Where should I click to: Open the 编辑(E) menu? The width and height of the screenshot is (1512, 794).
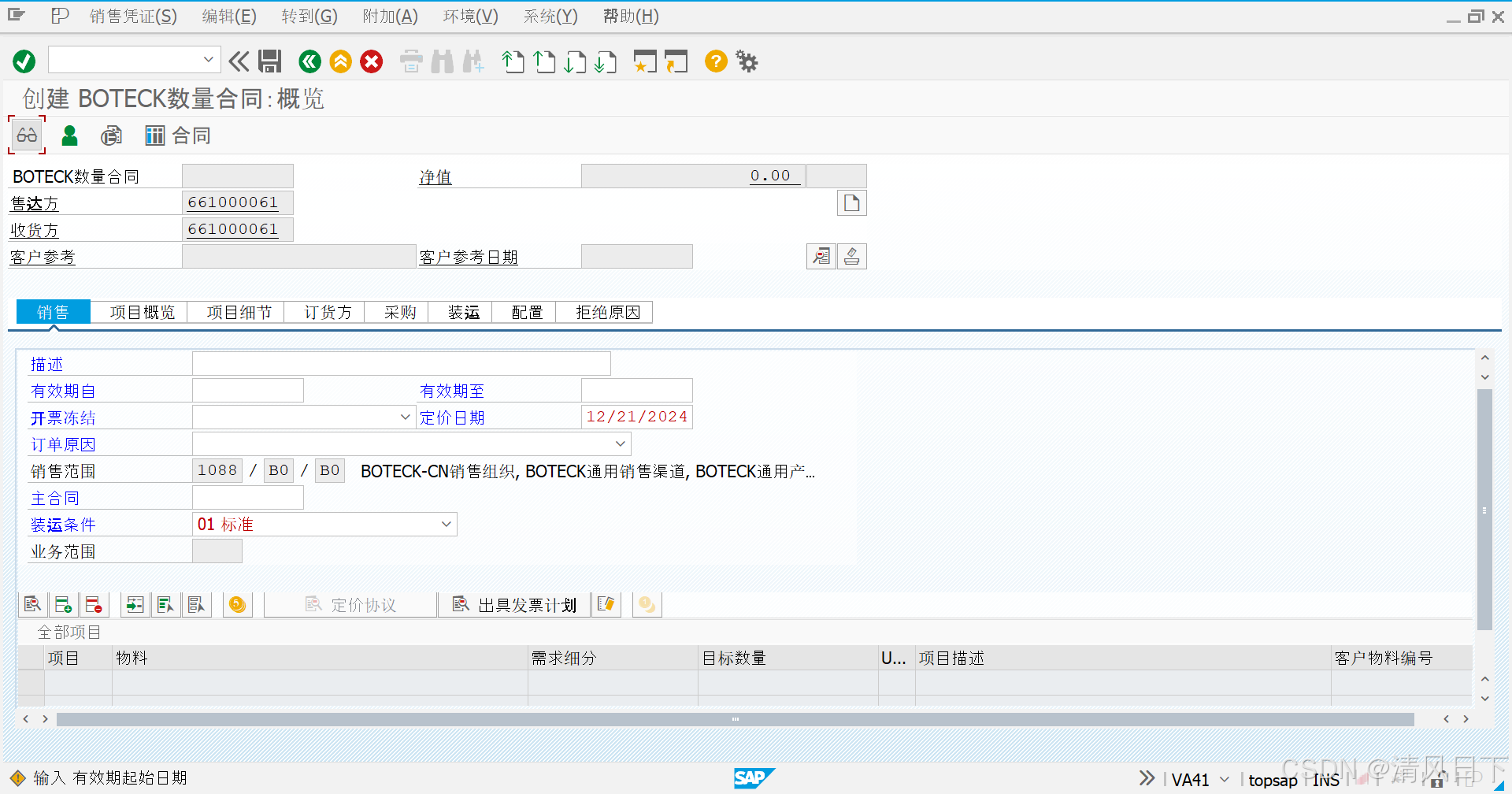coord(229,16)
